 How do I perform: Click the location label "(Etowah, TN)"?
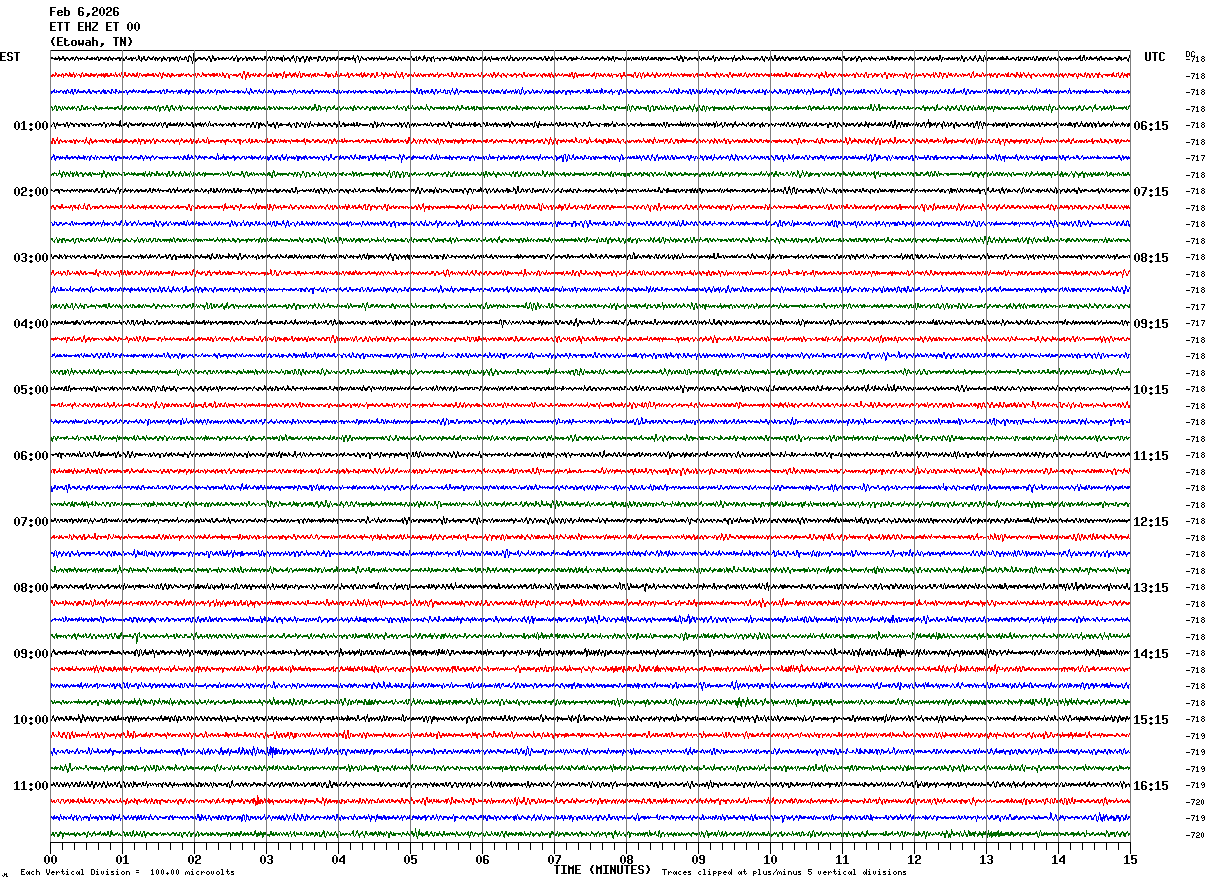[x=91, y=42]
